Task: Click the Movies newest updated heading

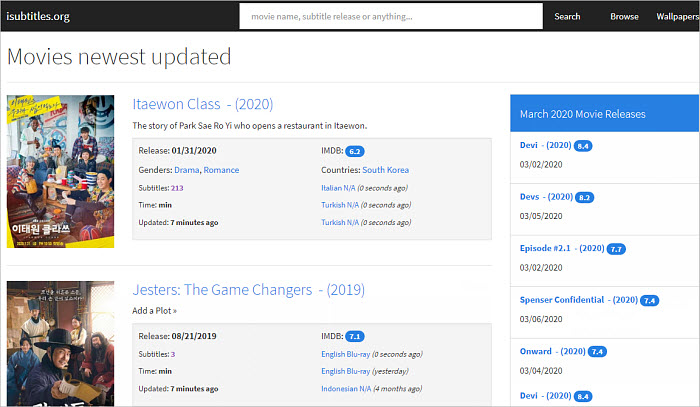Action: (119, 57)
